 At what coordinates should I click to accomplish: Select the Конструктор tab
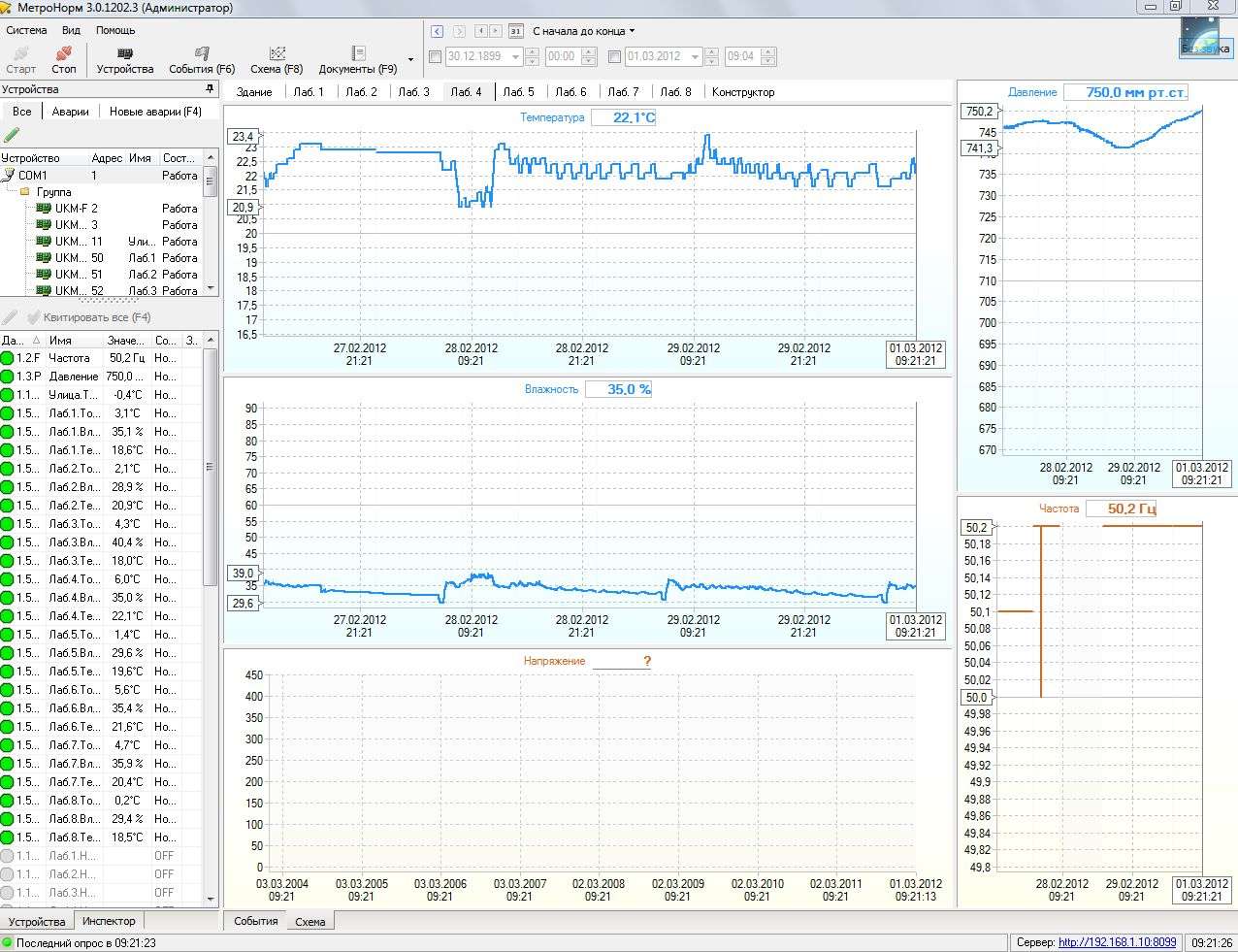[743, 92]
